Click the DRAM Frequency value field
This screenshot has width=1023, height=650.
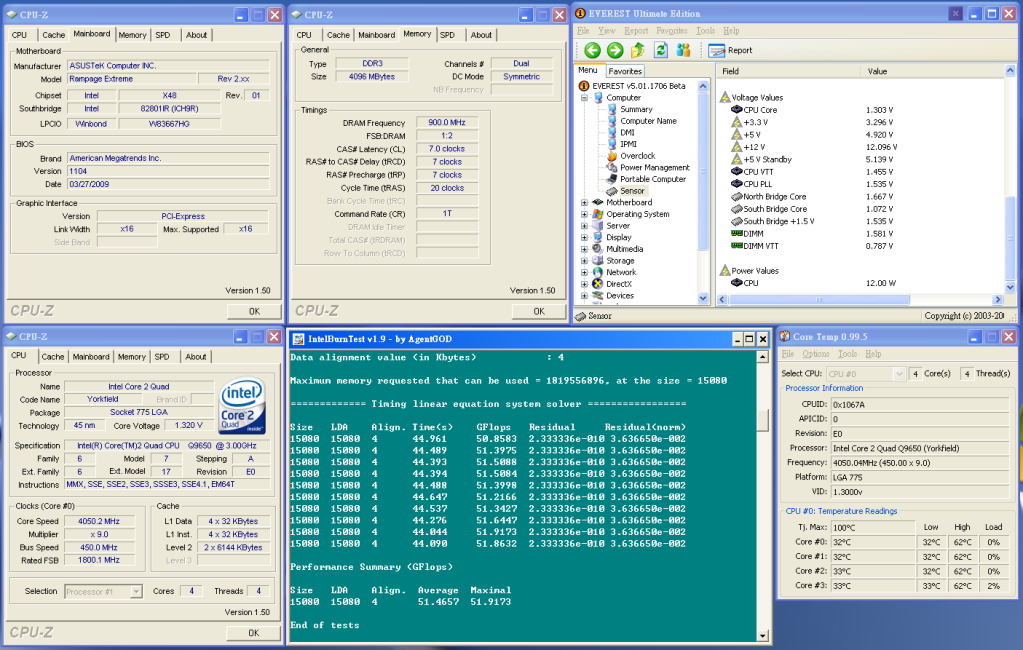(447, 123)
